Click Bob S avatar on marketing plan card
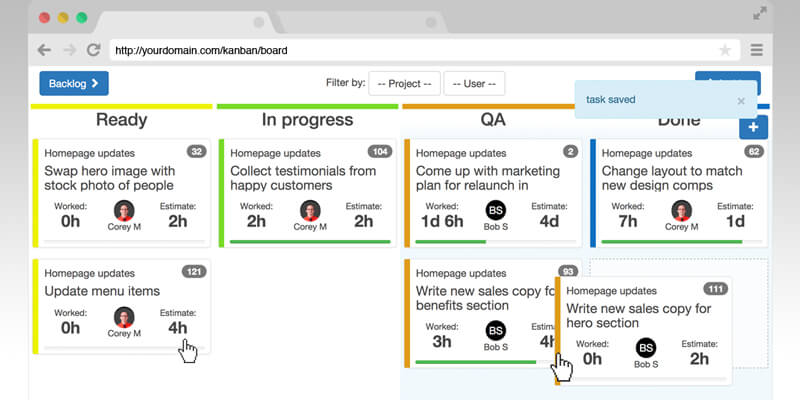The width and height of the screenshot is (800, 400). 496,211
